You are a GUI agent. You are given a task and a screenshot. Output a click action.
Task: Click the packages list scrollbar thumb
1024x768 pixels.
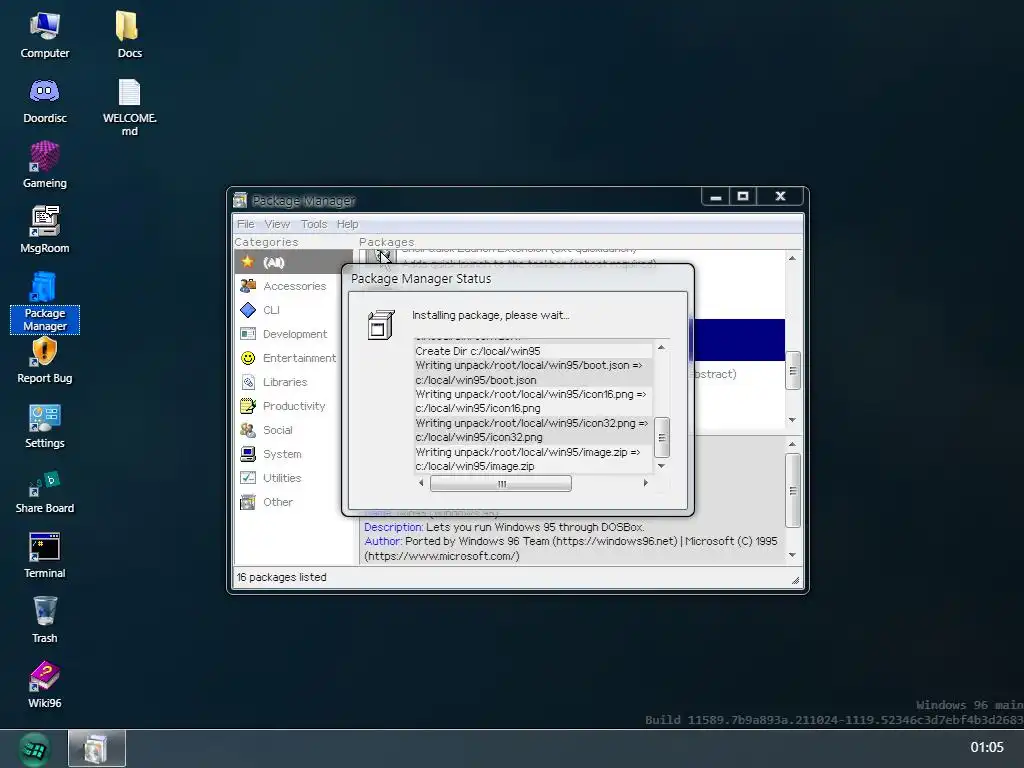(x=792, y=370)
